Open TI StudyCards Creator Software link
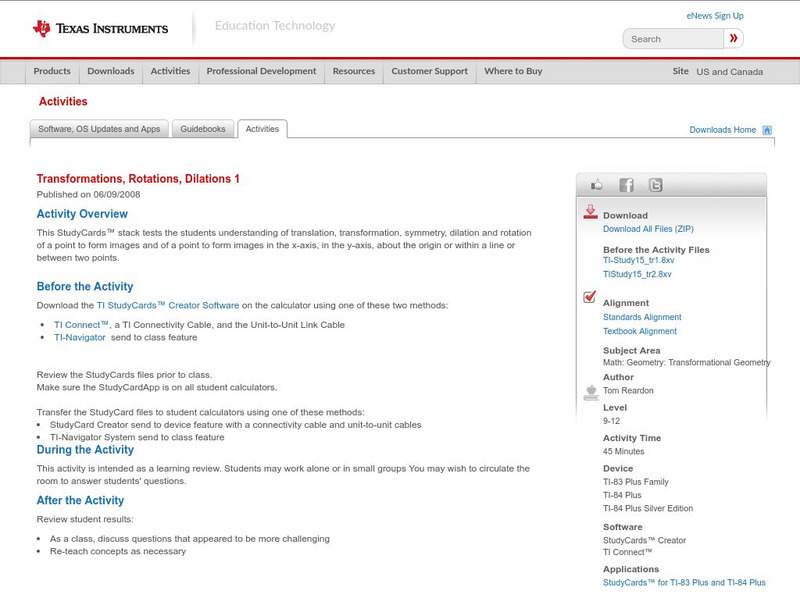This screenshot has width=800, height=598. coord(168,305)
